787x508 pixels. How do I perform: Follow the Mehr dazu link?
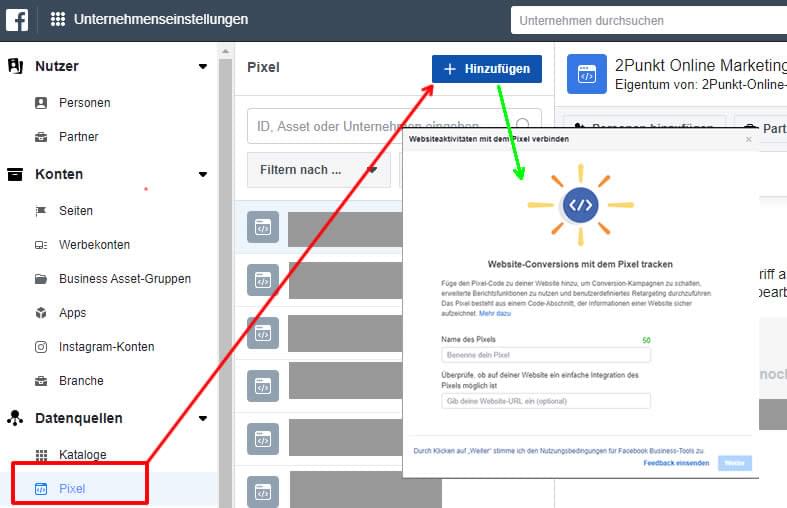pyautogui.click(x=495, y=313)
